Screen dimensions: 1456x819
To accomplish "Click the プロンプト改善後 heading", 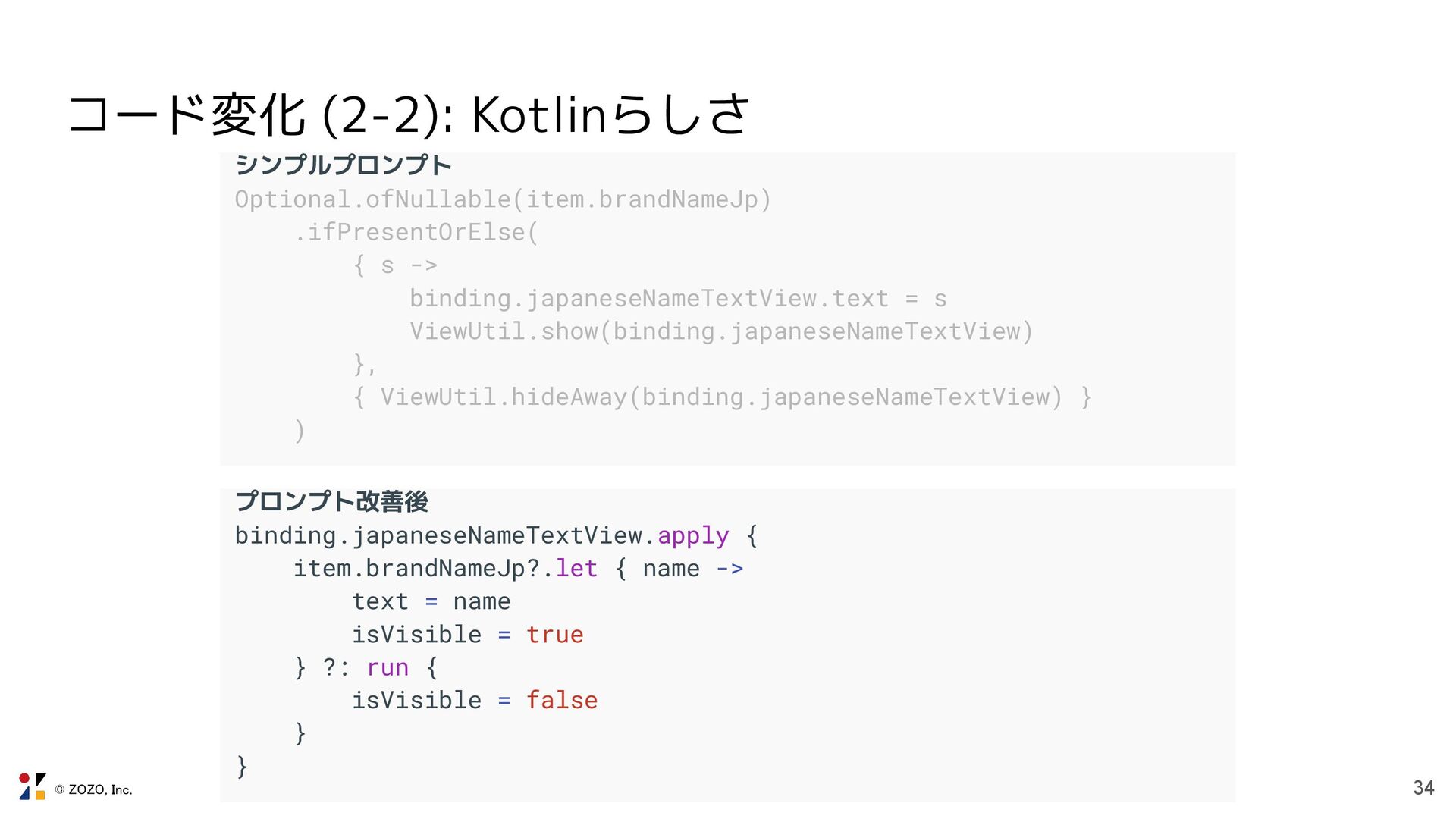I will (331, 501).
